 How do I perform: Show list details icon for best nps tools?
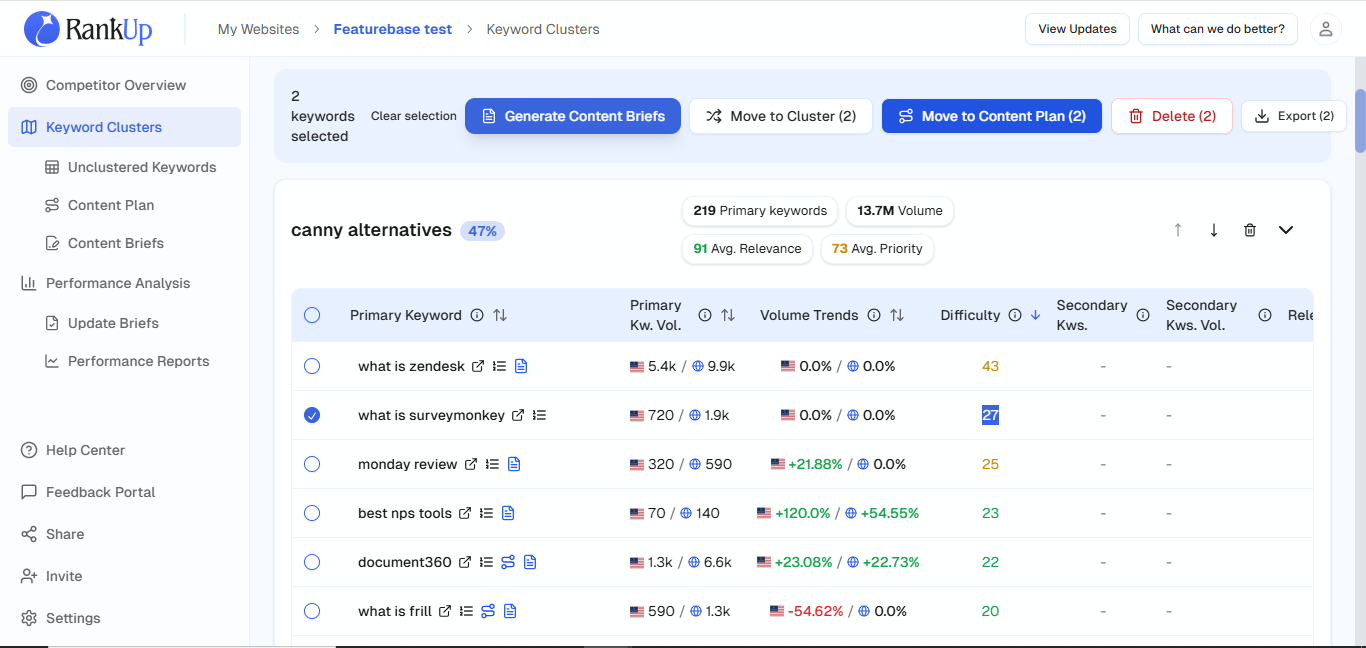[x=486, y=513]
